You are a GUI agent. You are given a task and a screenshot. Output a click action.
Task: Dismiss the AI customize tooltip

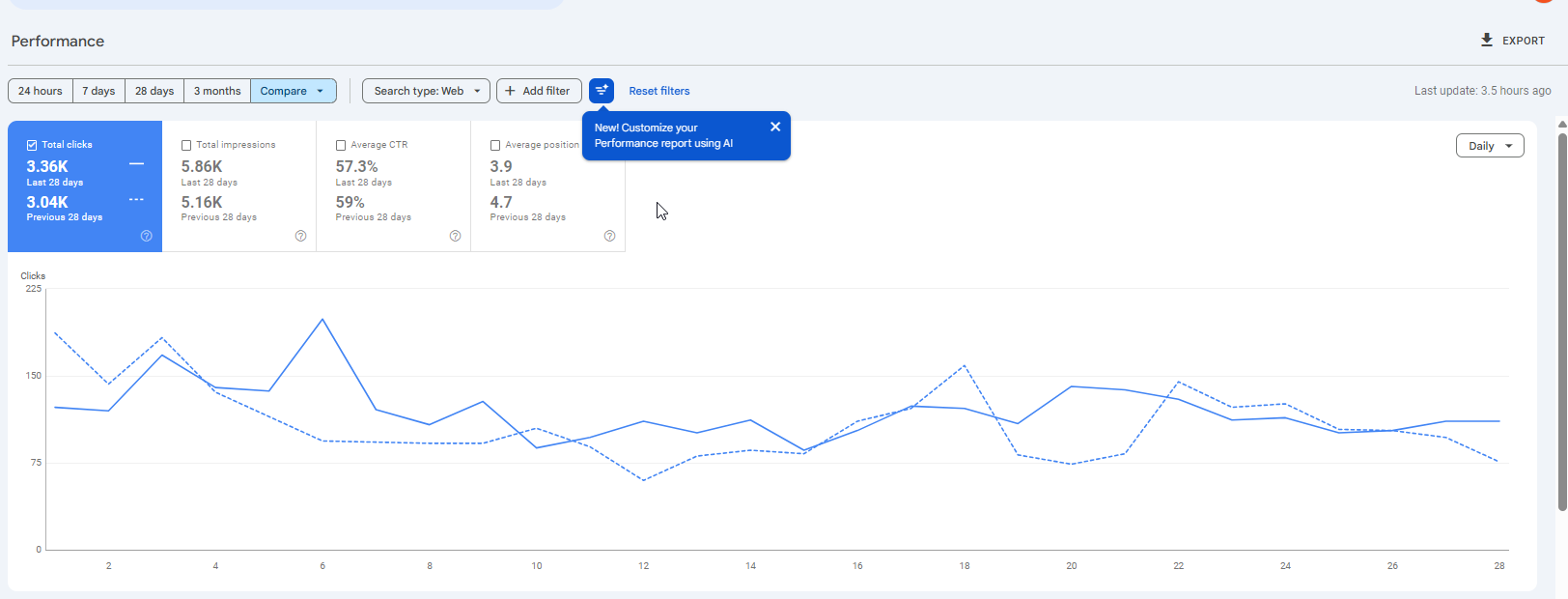775,127
